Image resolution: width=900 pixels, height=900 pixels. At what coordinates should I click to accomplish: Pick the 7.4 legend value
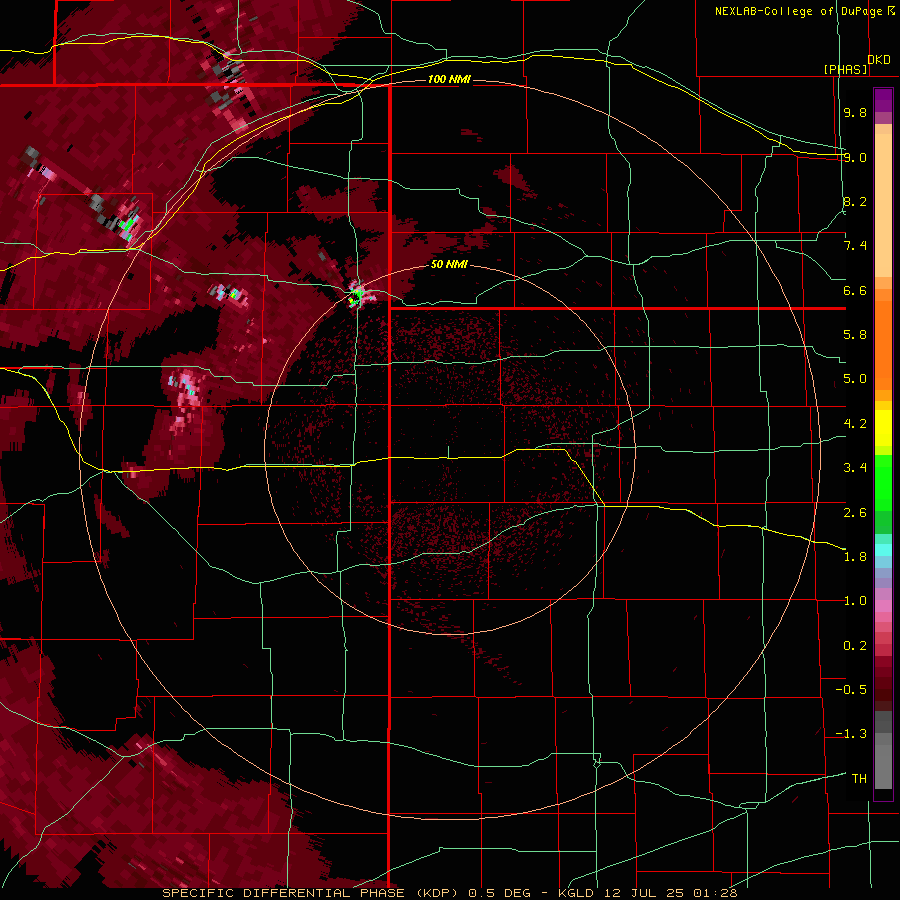(855, 246)
